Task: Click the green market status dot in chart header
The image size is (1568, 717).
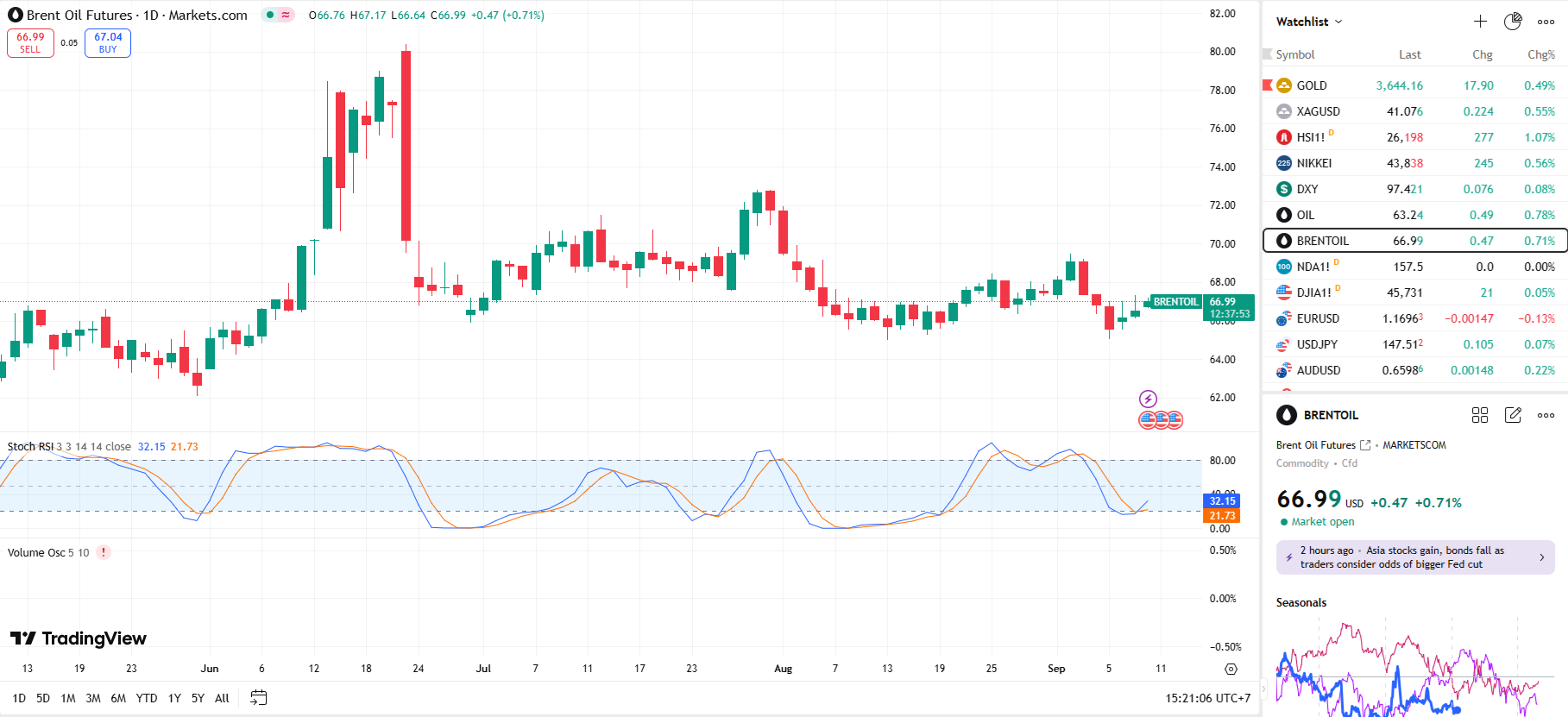Action: pyautogui.click(x=270, y=15)
